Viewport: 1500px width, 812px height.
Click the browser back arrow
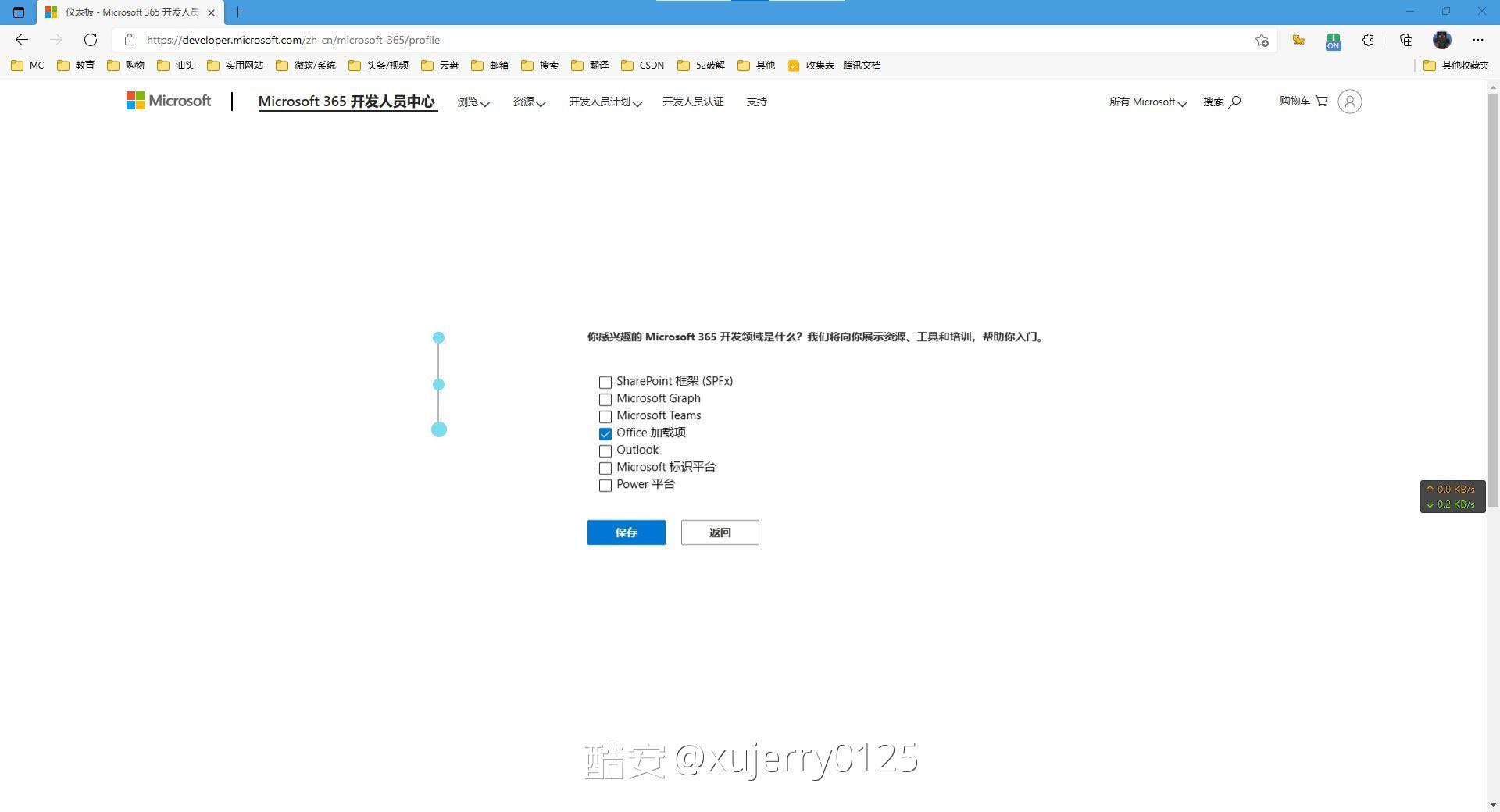point(22,40)
